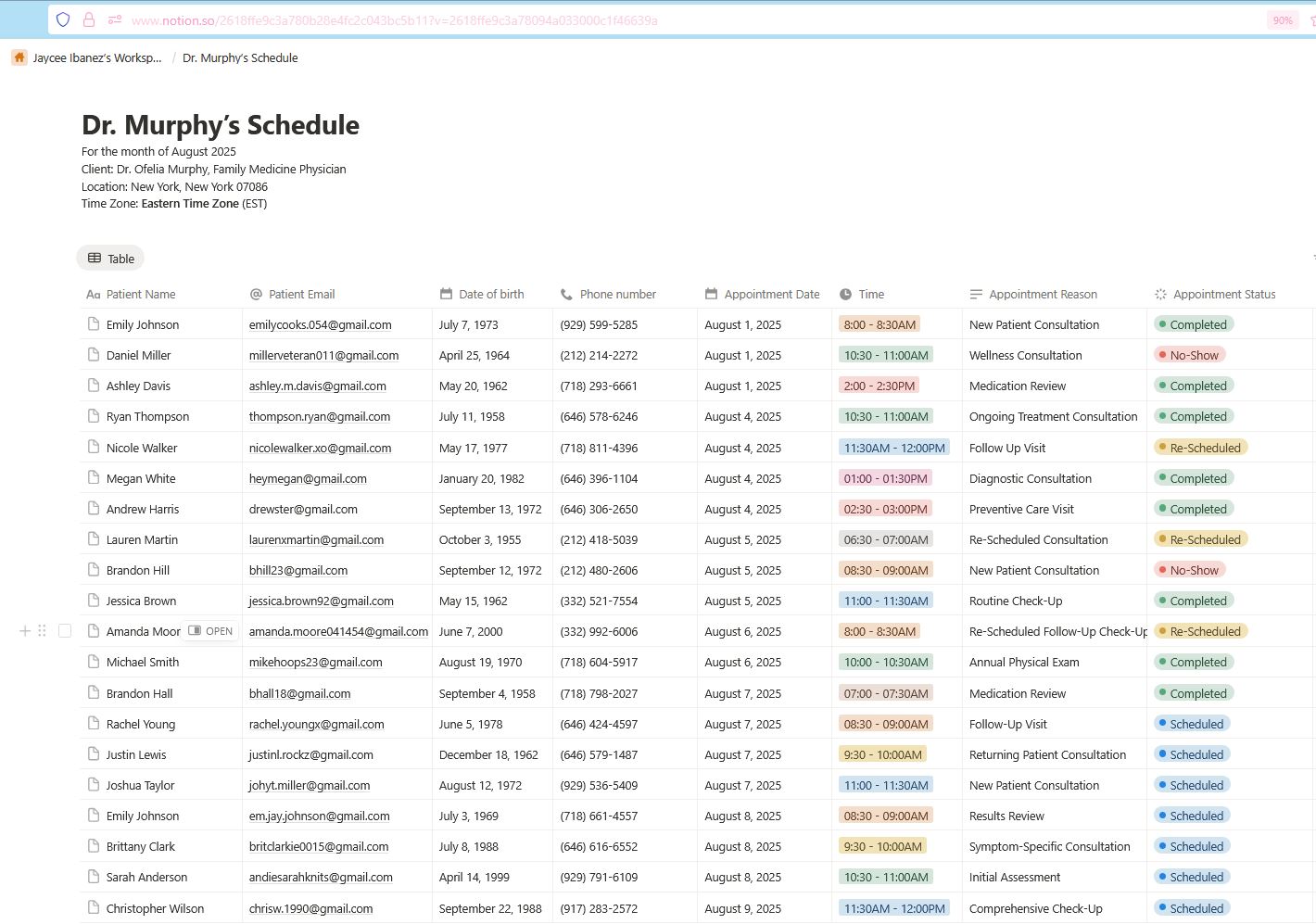Screen dimensions: 1316x924
Task: Click the page icon beside Christopher Wilson
Action: 94,907
